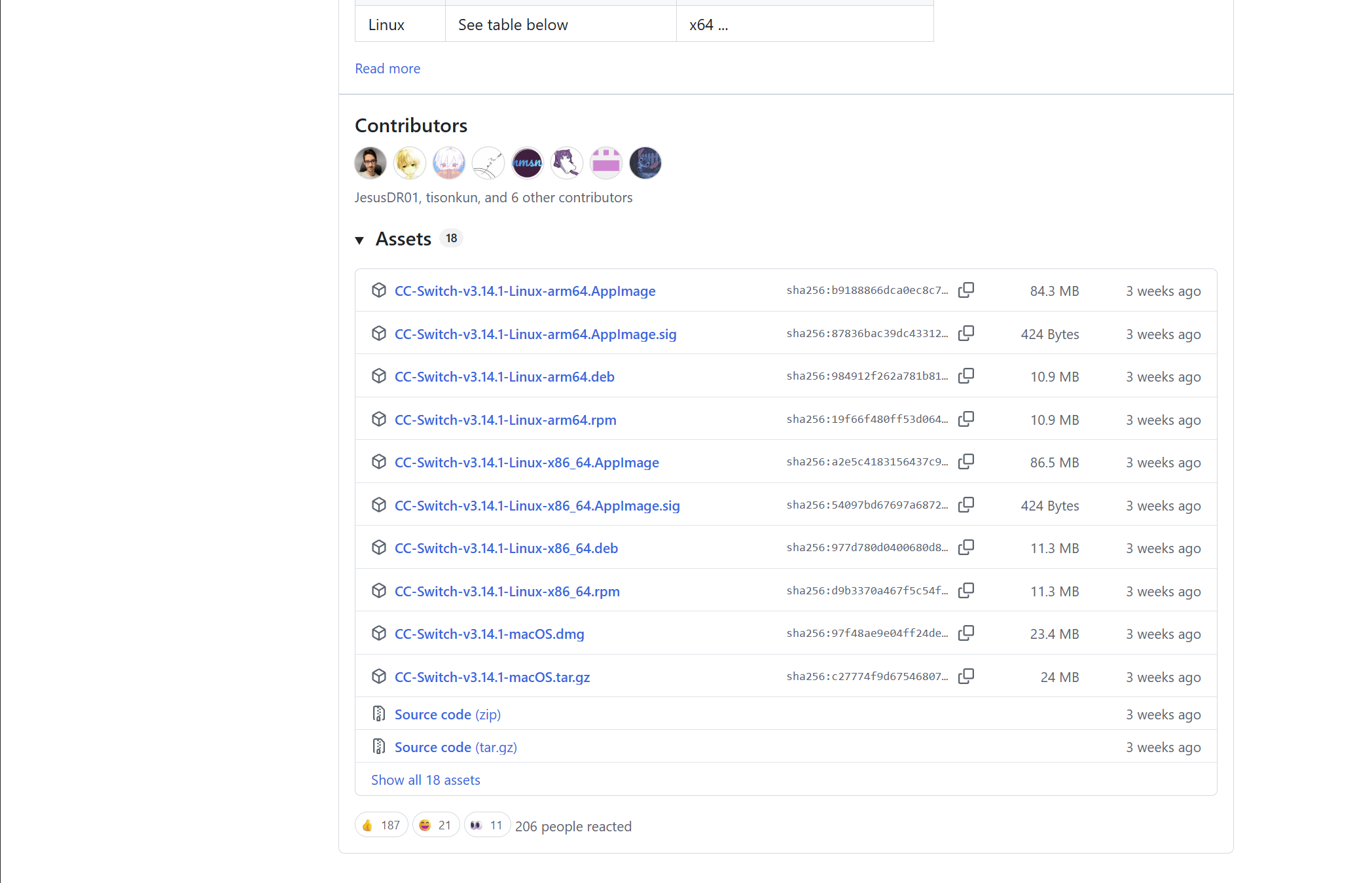
Task: Click 'JesusDR01, tisonkun, and 6 other contributors' text
Action: tap(494, 197)
